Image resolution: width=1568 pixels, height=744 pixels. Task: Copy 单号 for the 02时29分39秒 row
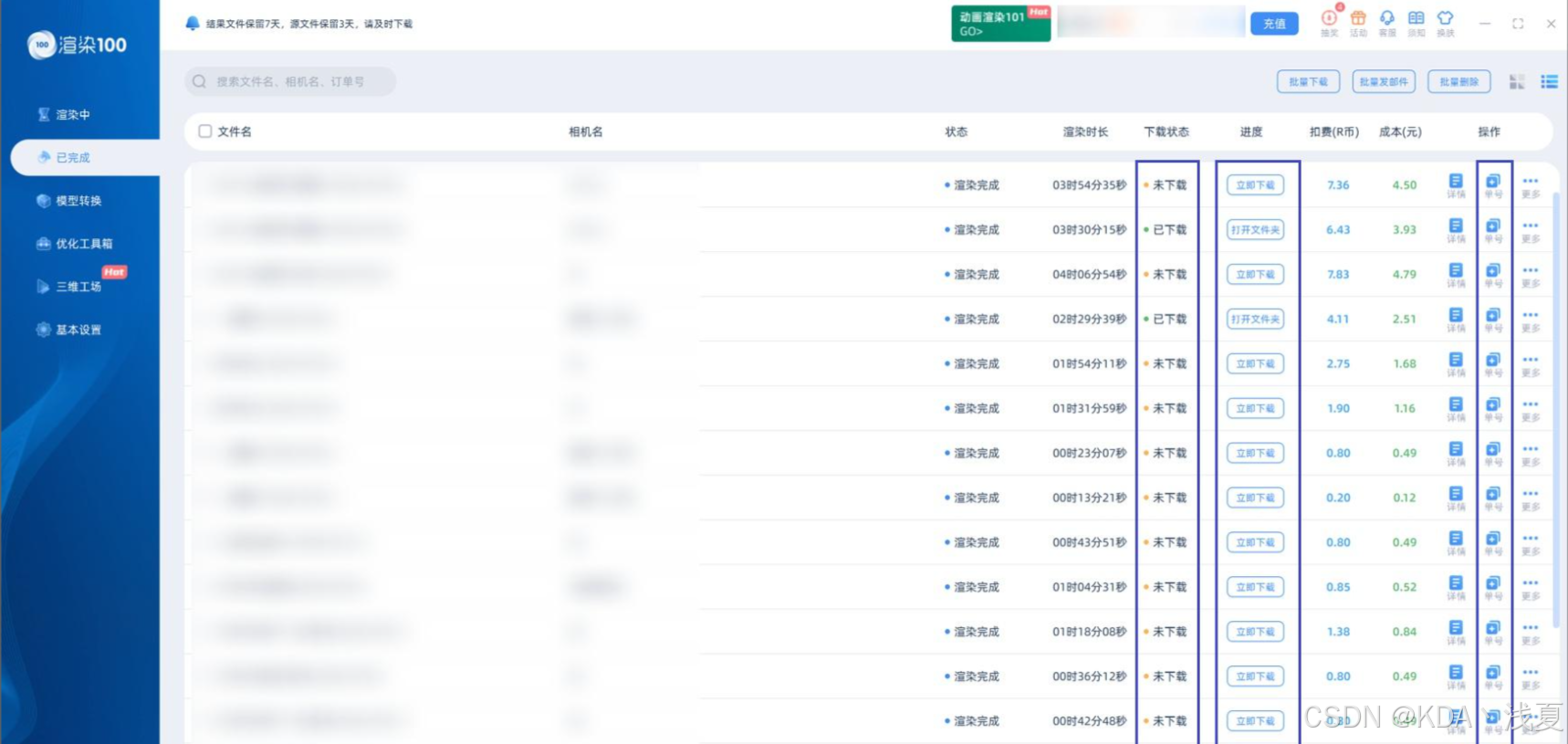[x=1493, y=320]
